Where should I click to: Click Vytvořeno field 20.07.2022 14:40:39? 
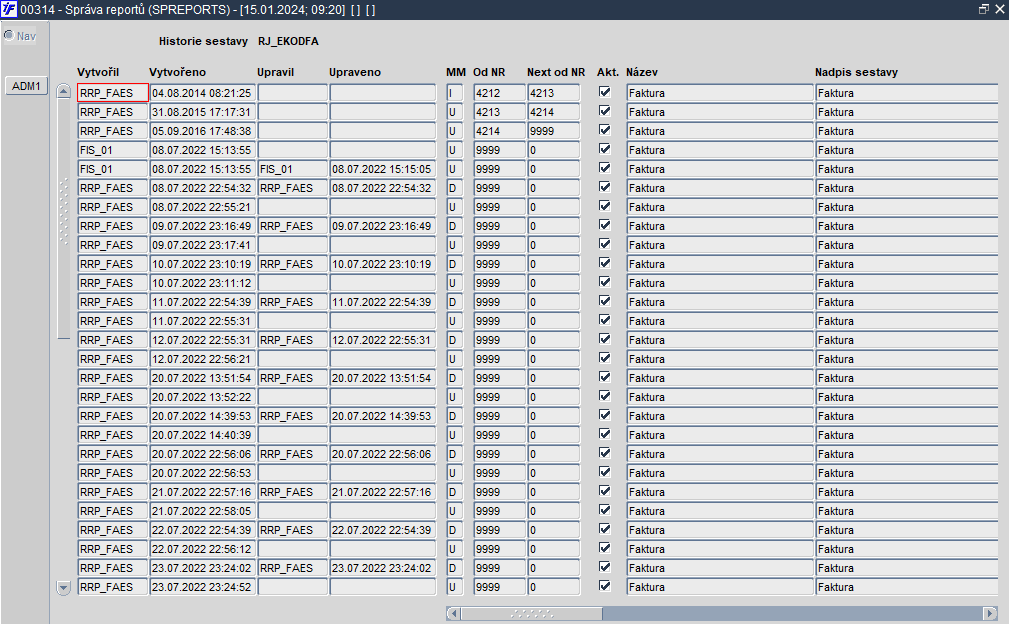tap(203, 434)
